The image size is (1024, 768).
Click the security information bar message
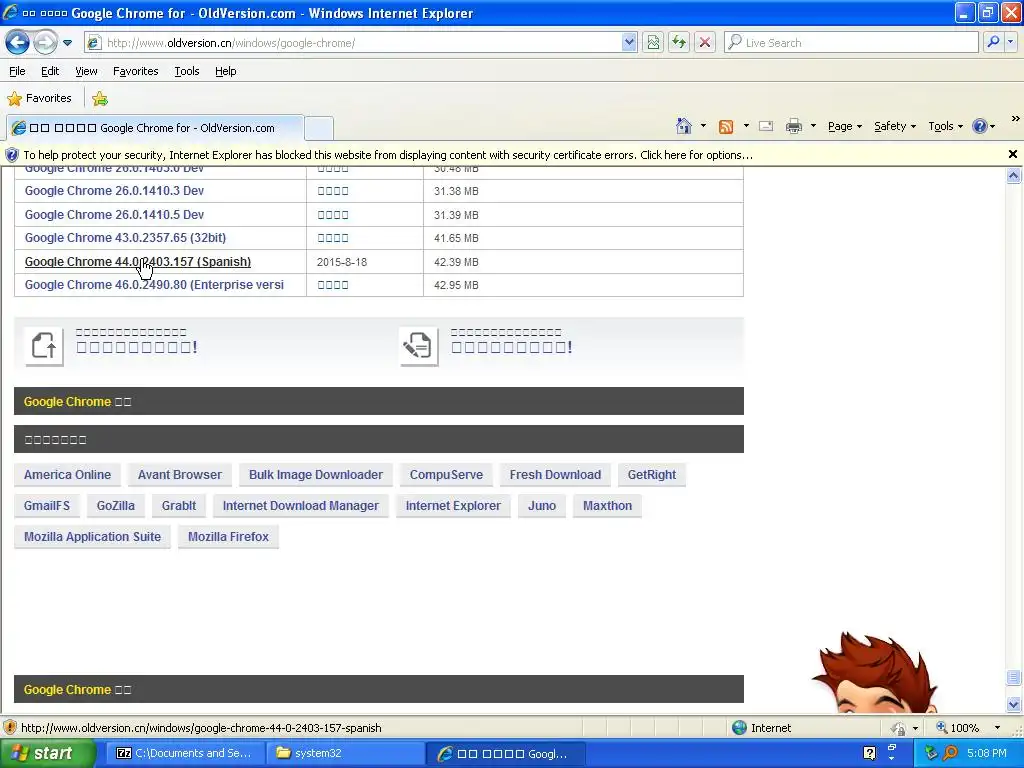coord(388,155)
